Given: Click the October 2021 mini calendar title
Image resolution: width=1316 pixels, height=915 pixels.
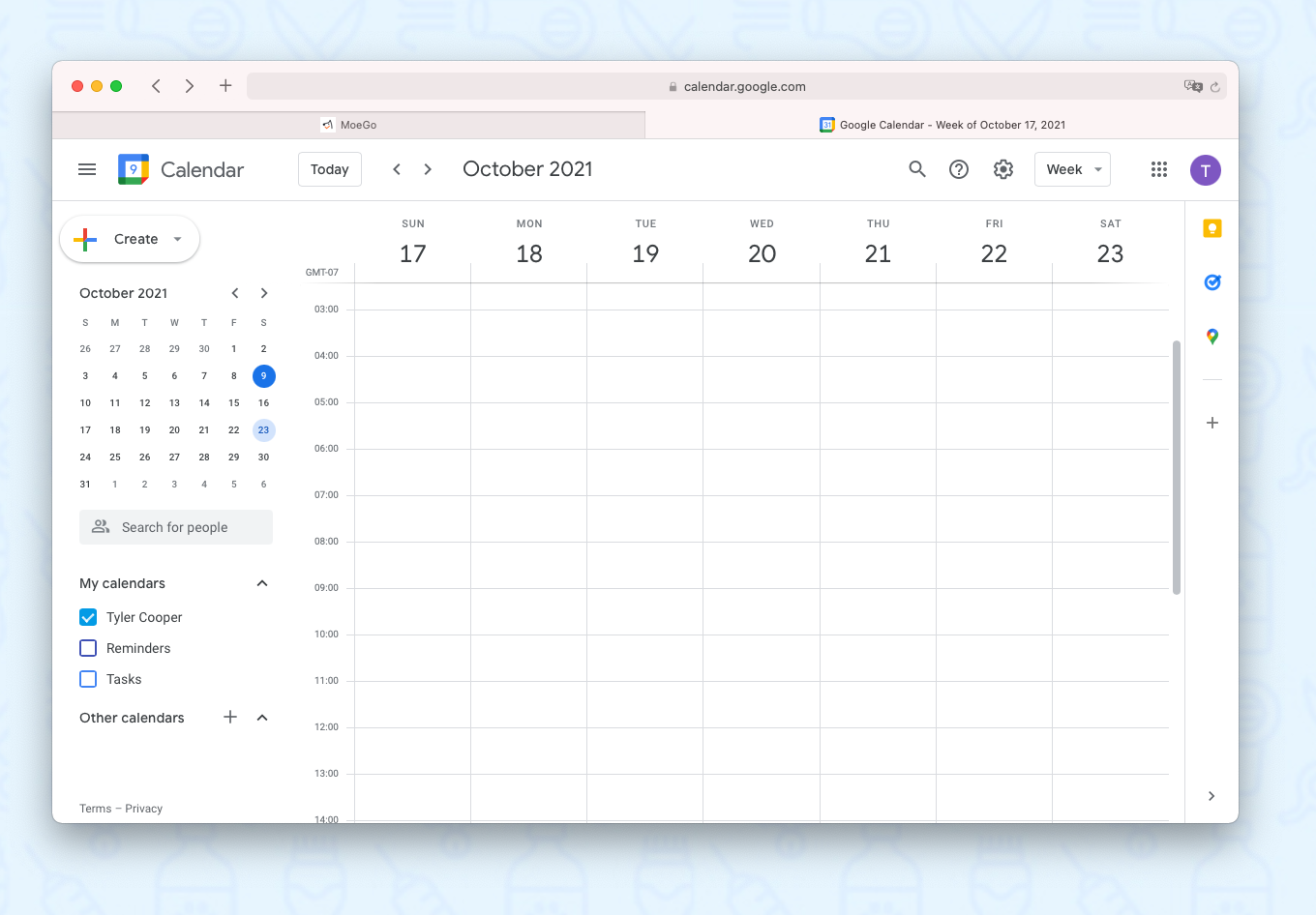Looking at the screenshot, I should [x=124, y=293].
